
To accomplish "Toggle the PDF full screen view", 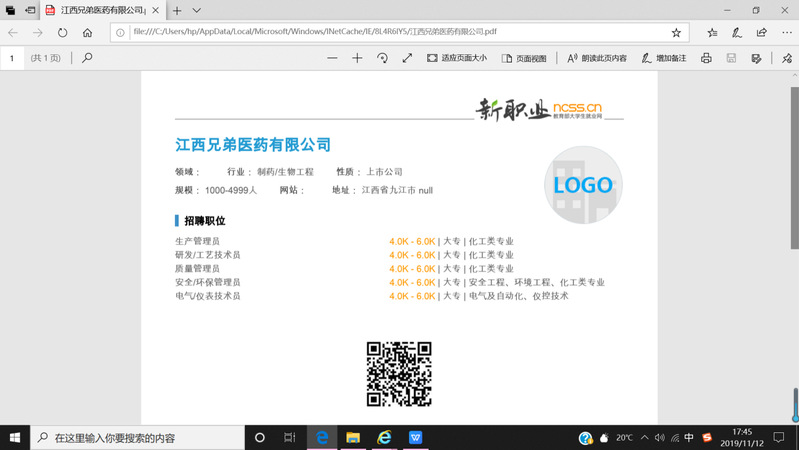I will coord(407,58).
